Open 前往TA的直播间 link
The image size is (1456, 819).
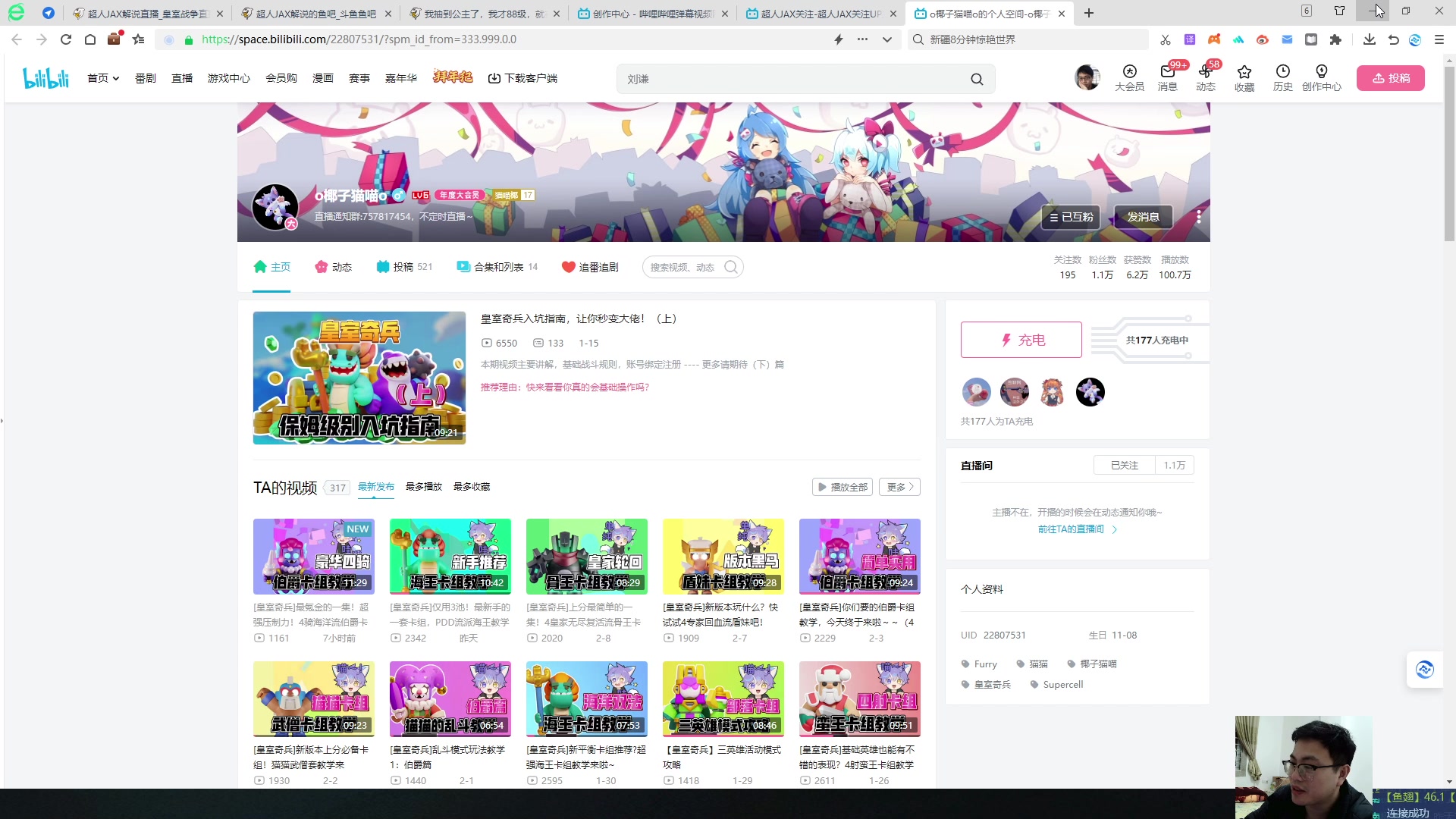click(1077, 529)
